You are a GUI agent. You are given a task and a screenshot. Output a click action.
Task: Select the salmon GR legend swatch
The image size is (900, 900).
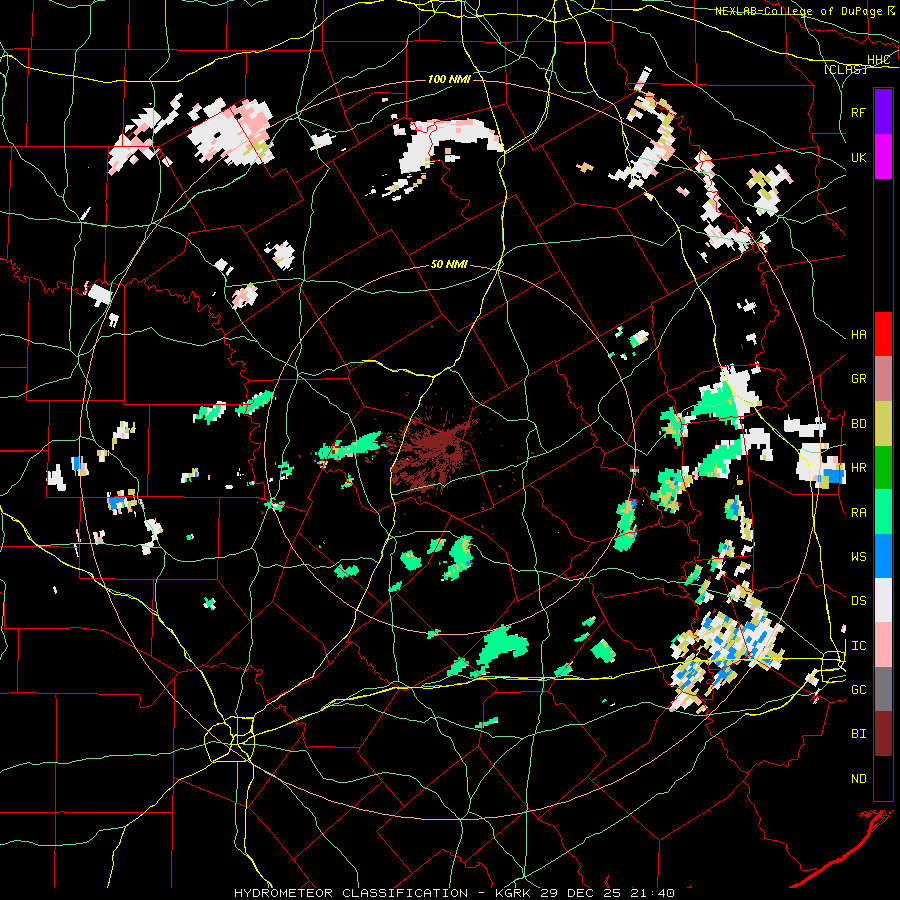point(883,379)
